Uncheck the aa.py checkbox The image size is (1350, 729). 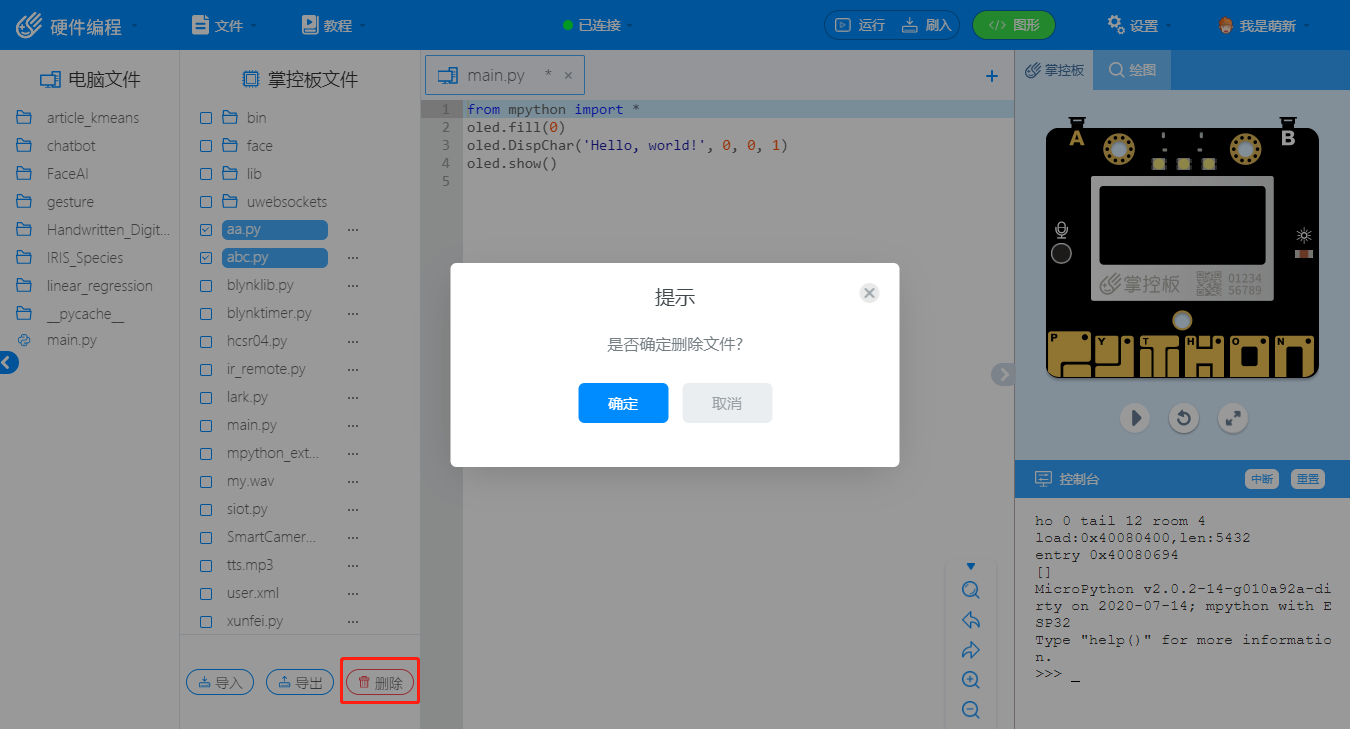[x=206, y=230]
